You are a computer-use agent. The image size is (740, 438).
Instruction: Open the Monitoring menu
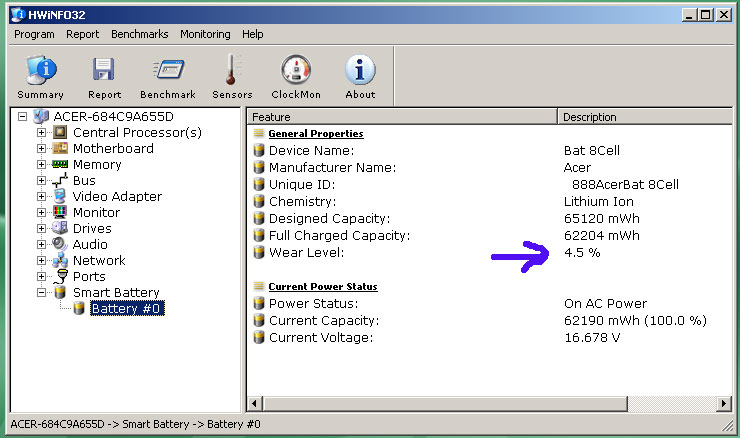tap(205, 34)
